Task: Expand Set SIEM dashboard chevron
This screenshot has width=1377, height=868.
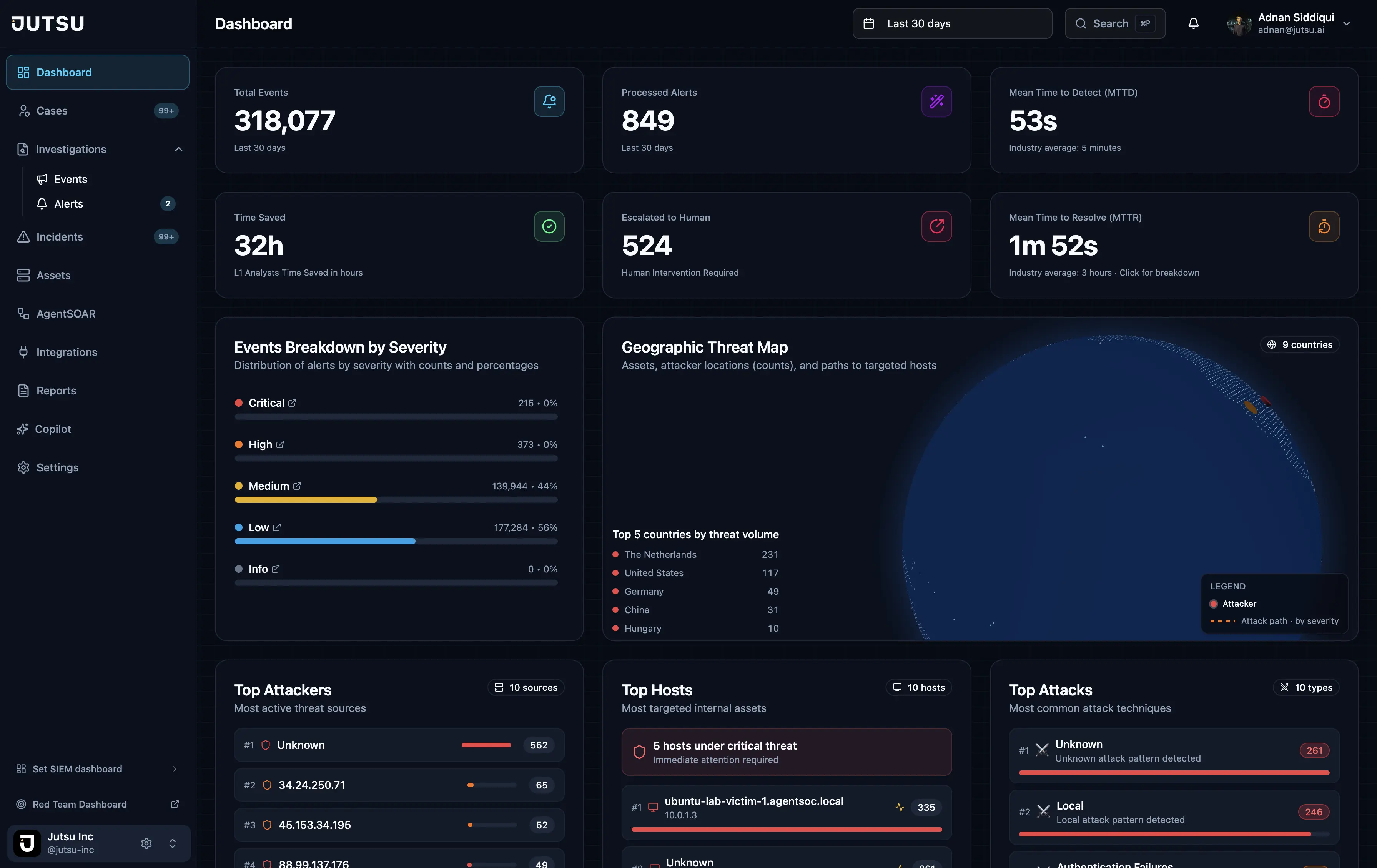Action: (175, 769)
